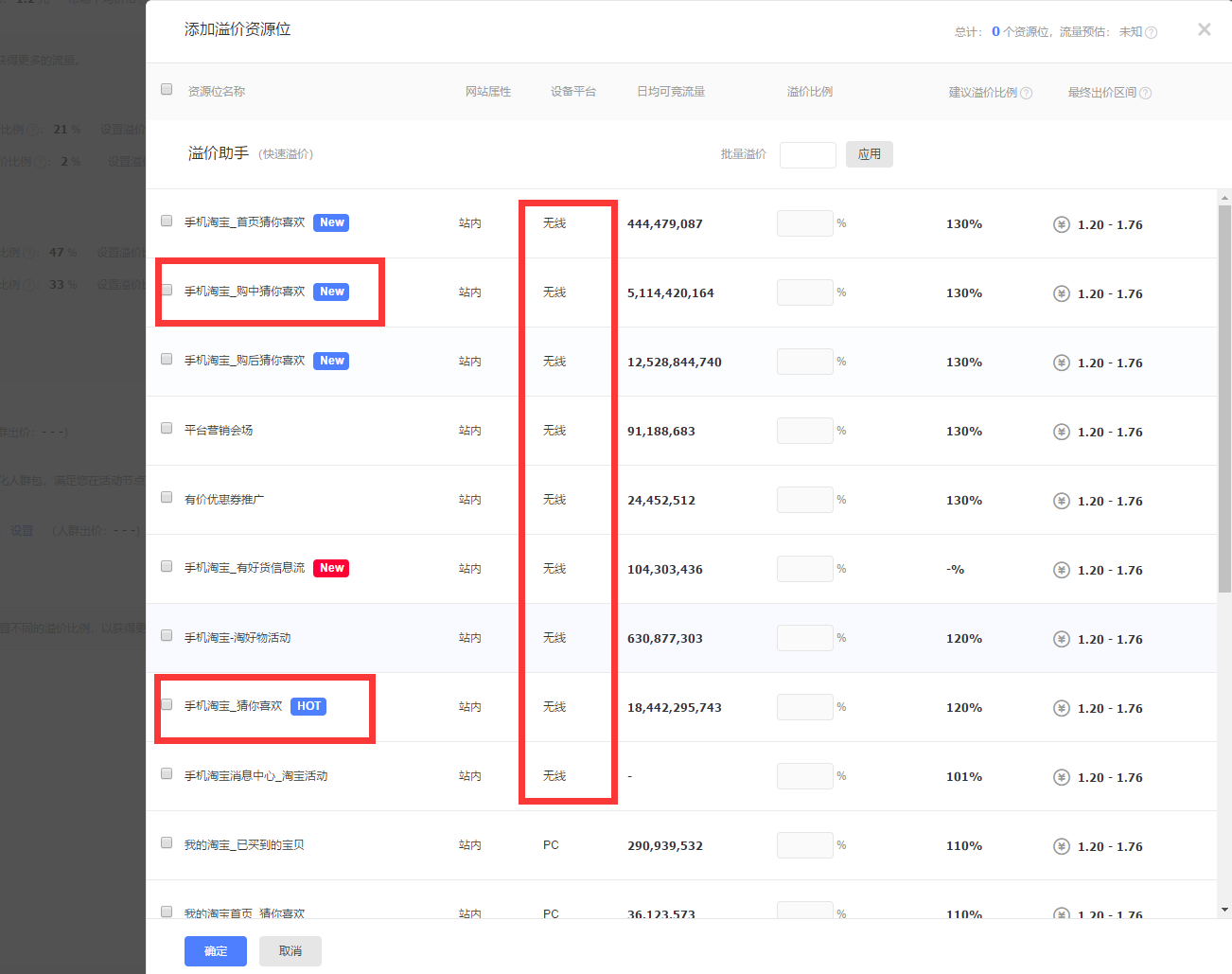Check 手机淘宝_猜你喜欢 HOT checkbox
Screen dimensions: 1232x974
tap(167, 704)
